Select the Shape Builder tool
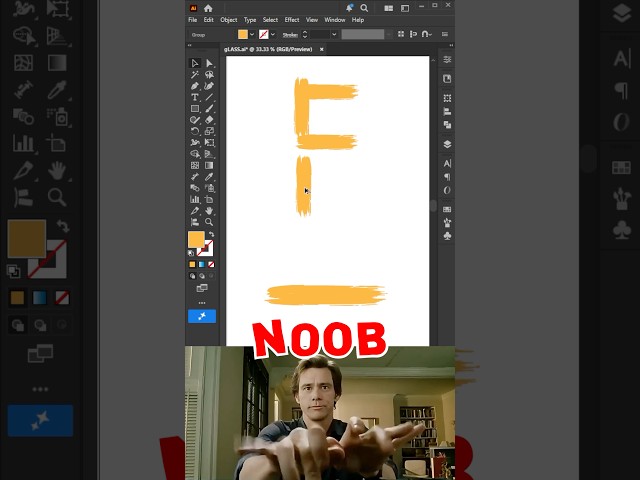This screenshot has height=480, width=640. 195,154
